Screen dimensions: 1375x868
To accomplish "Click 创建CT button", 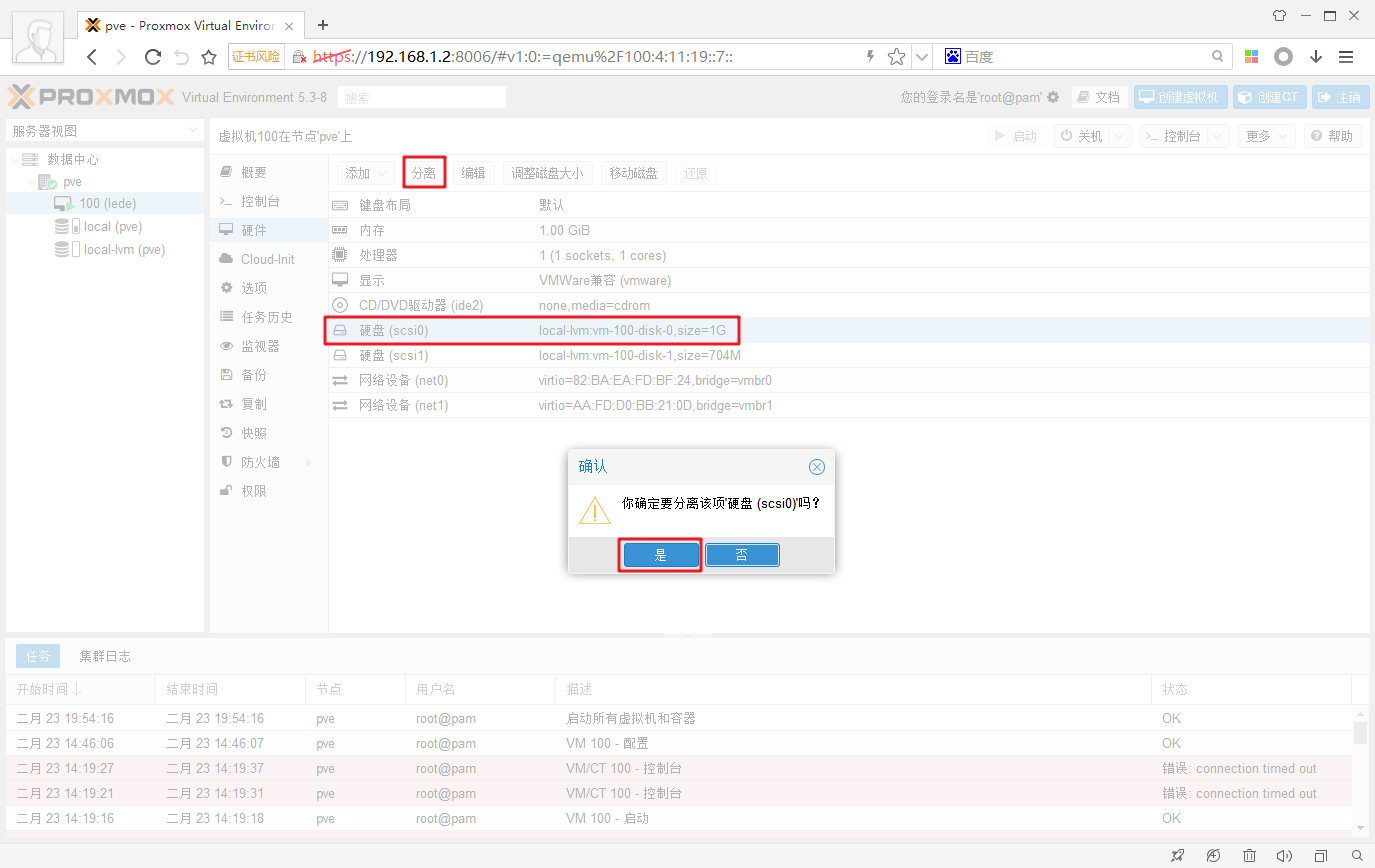I will [x=1268, y=97].
